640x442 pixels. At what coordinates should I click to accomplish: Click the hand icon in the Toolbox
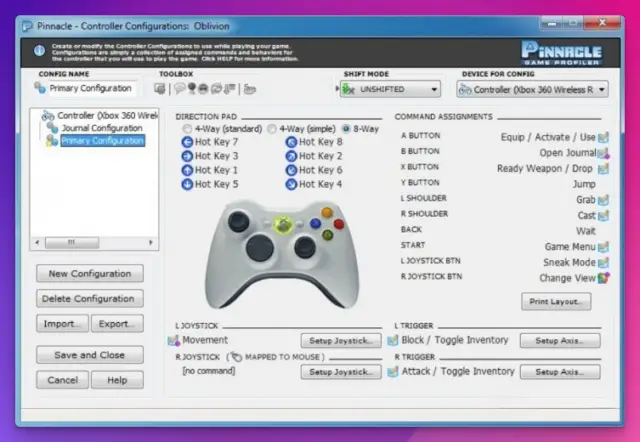point(250,89)
